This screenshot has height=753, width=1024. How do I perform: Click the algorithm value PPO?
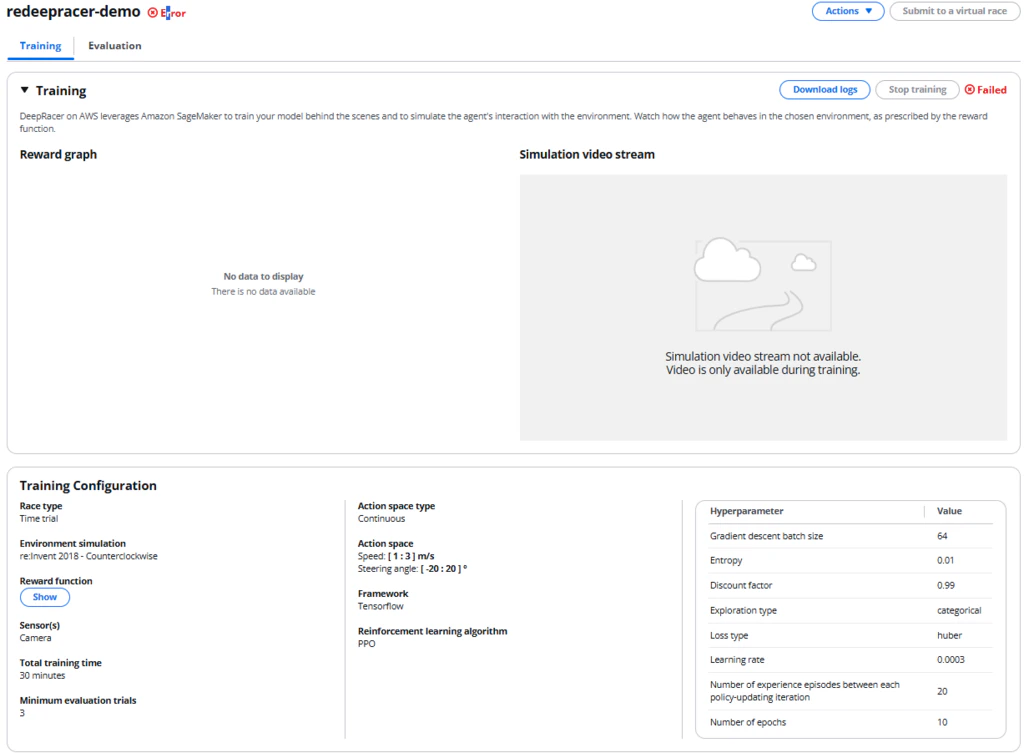pos(366,644)
